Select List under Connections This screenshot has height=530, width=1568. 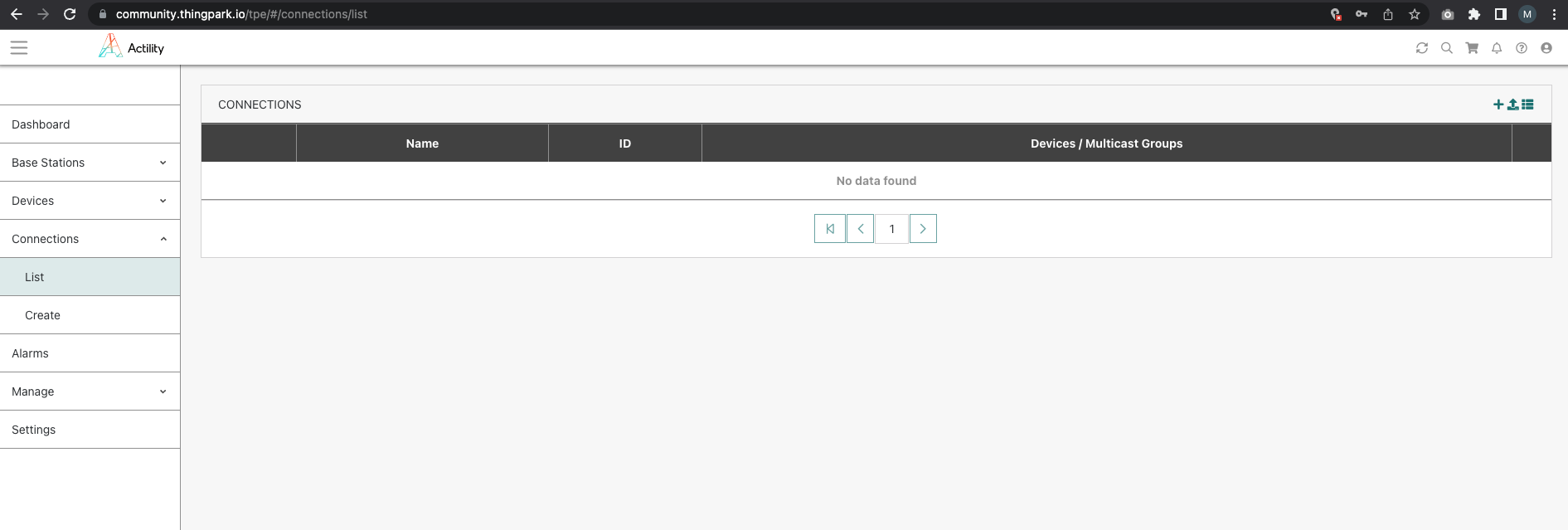pos(90,277)
